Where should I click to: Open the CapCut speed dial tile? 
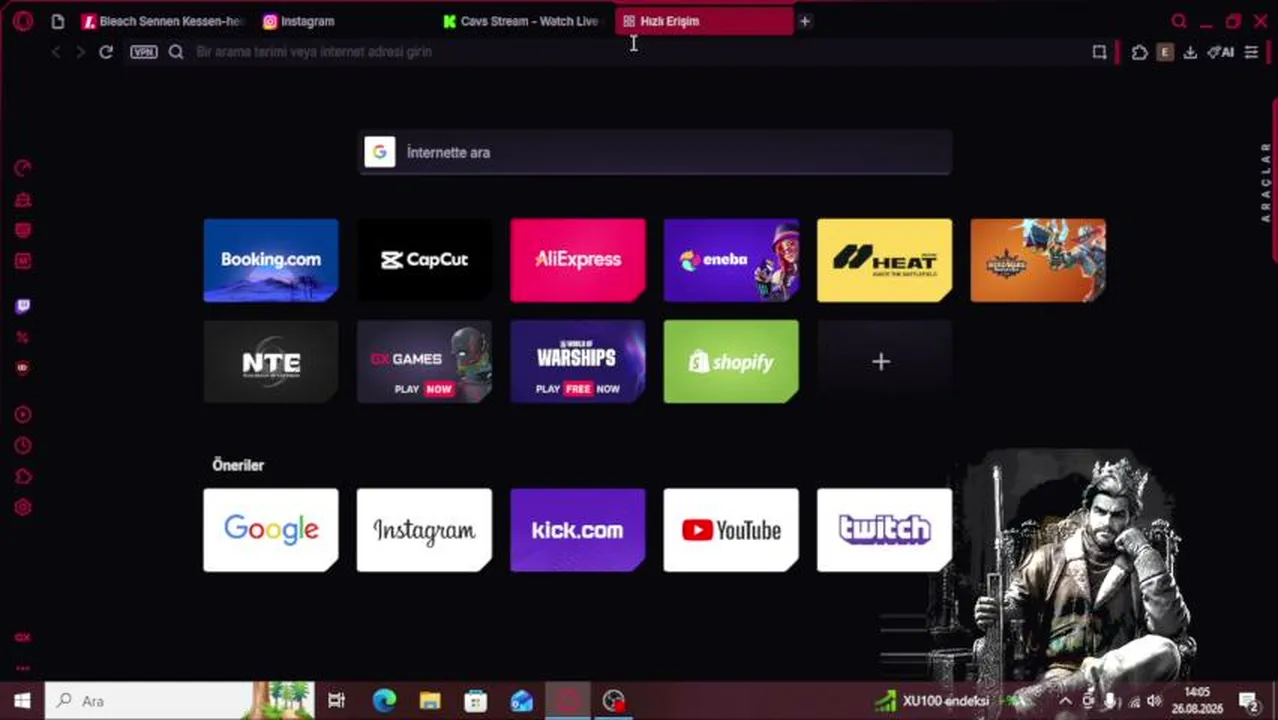(x=424, y=260)
